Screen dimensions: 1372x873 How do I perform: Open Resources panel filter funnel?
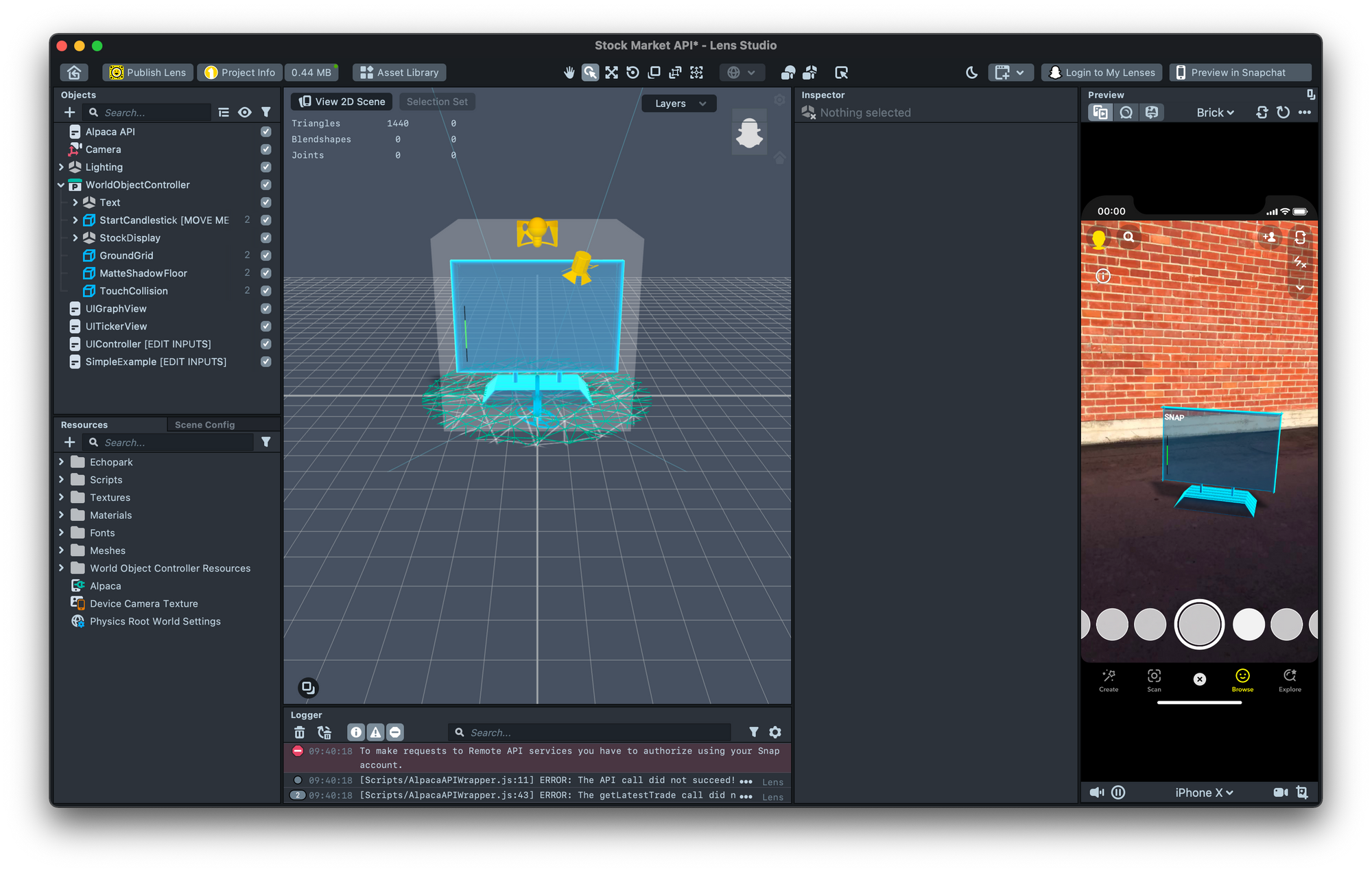pyautogui.click(x=266, y=442)
